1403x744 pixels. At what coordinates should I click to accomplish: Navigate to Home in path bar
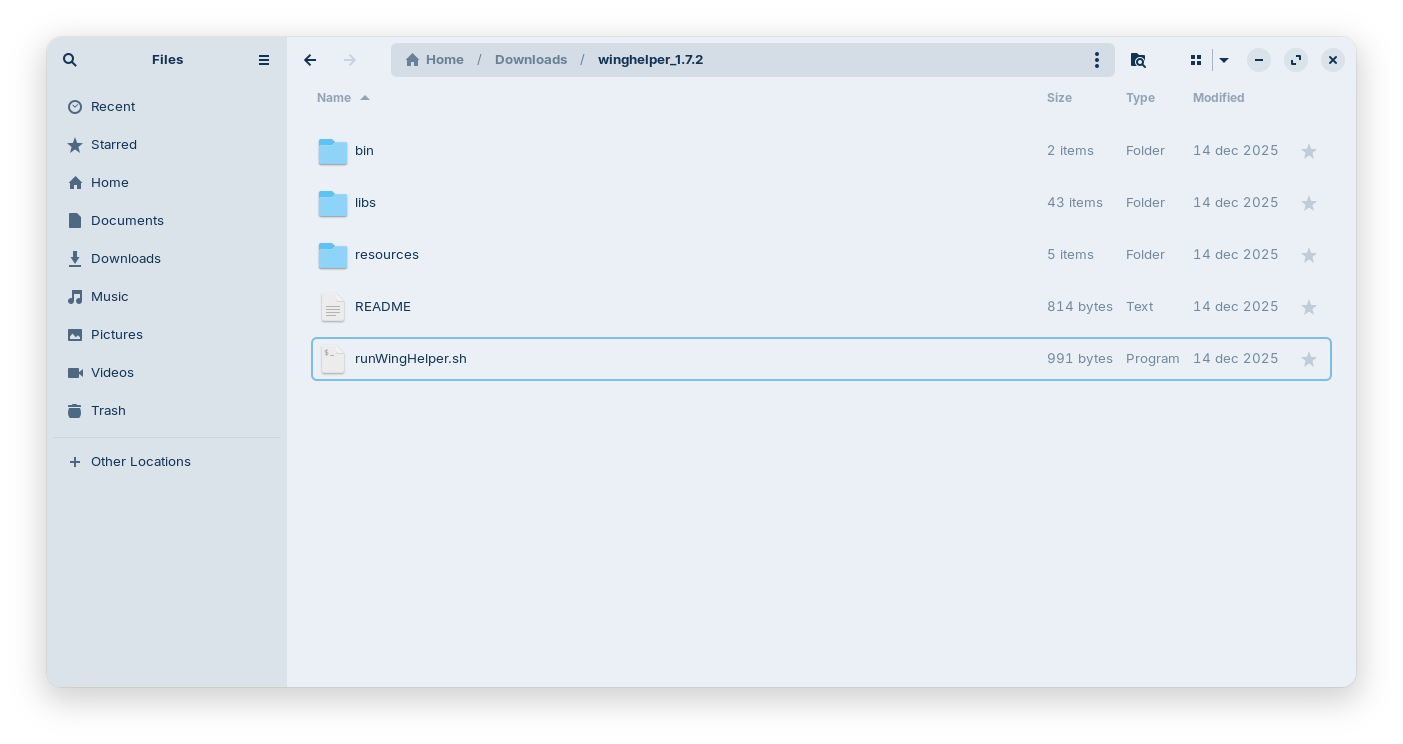tap(435, 60)
